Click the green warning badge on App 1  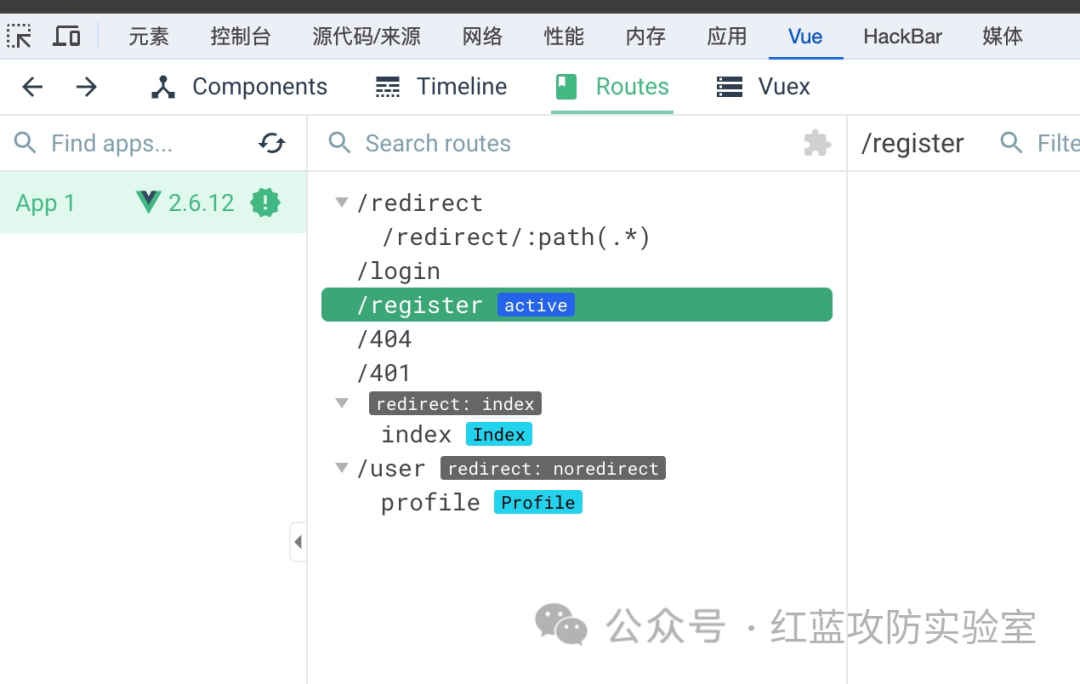[265, 203]
